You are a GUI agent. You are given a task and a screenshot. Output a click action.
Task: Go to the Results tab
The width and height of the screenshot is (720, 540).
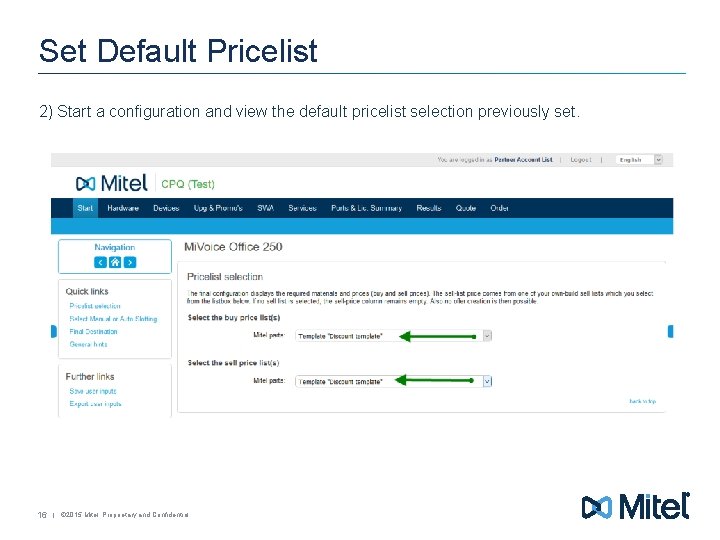pyautogui.click(x=429, y=208)
